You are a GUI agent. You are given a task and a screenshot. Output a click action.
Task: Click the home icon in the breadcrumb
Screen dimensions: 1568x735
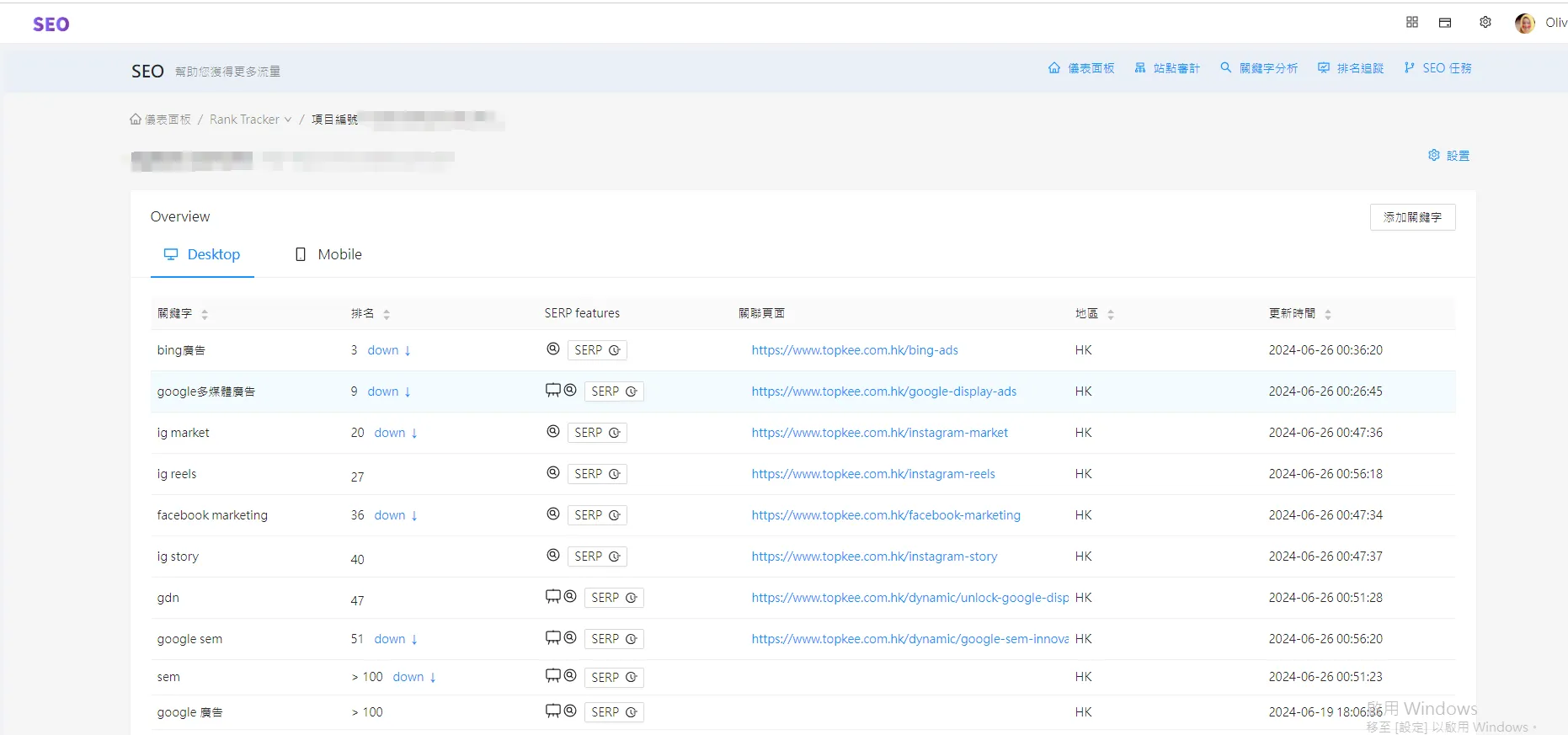pyautogui.click(x=136, y=120)
